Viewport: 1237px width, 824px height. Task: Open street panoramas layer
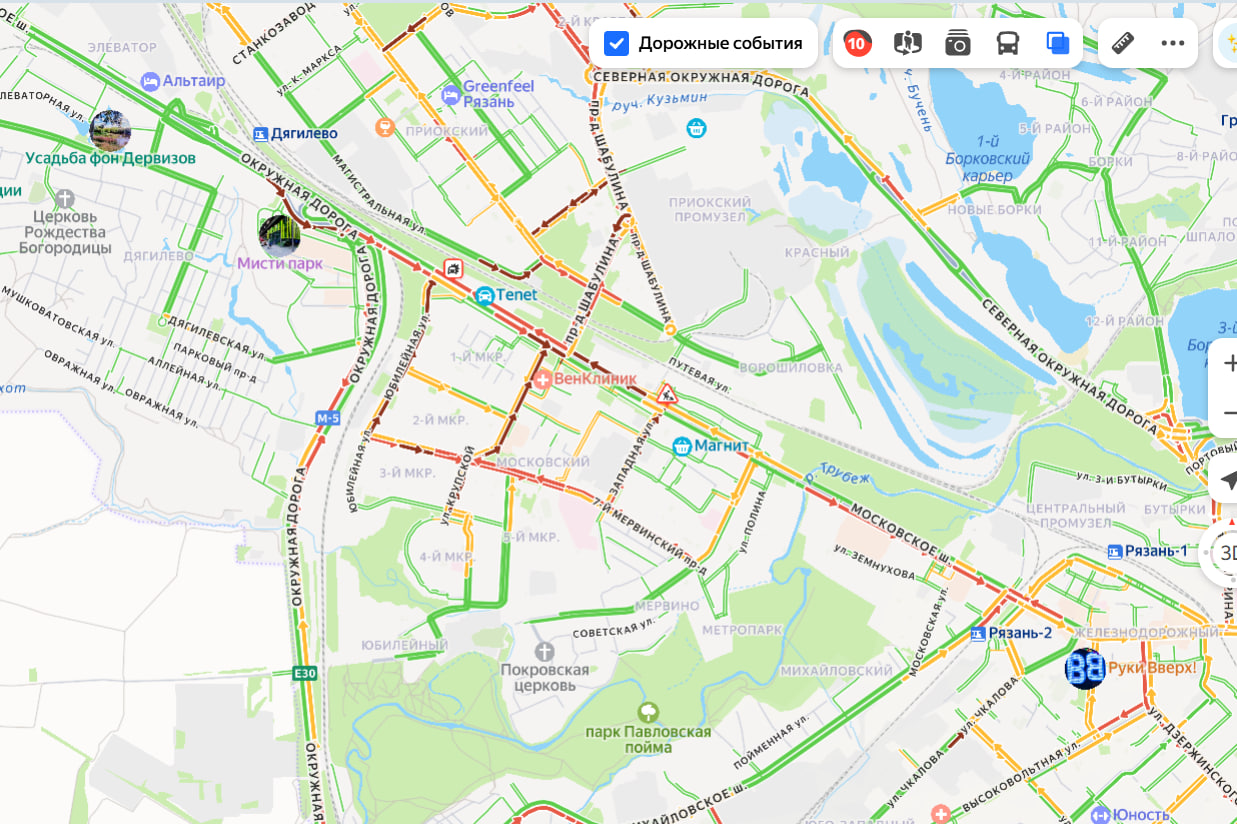[908, 43]
